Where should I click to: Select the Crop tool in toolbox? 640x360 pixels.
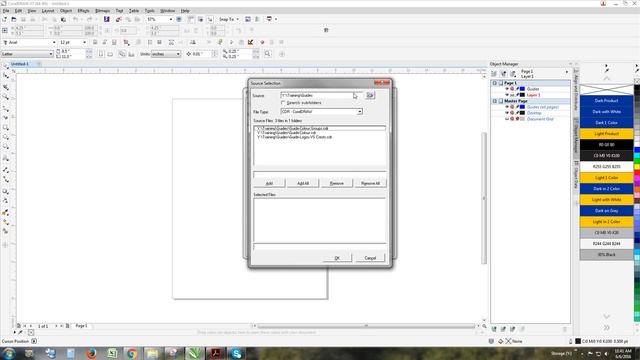(6, 87)
